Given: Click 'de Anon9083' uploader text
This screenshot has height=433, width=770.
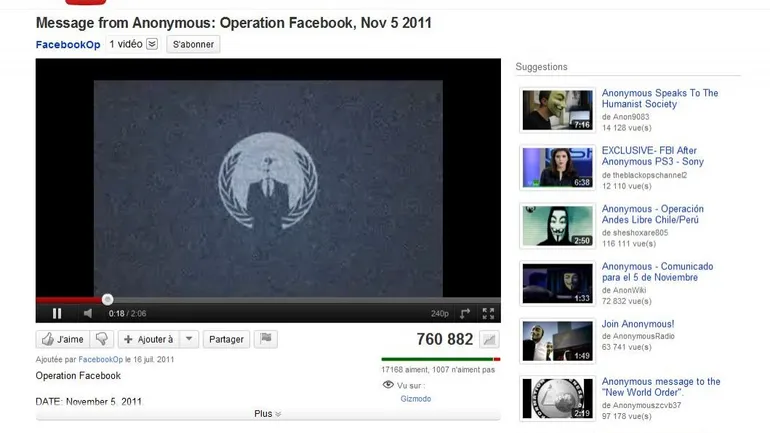Looking at the screenshot, I should point(625,117).
